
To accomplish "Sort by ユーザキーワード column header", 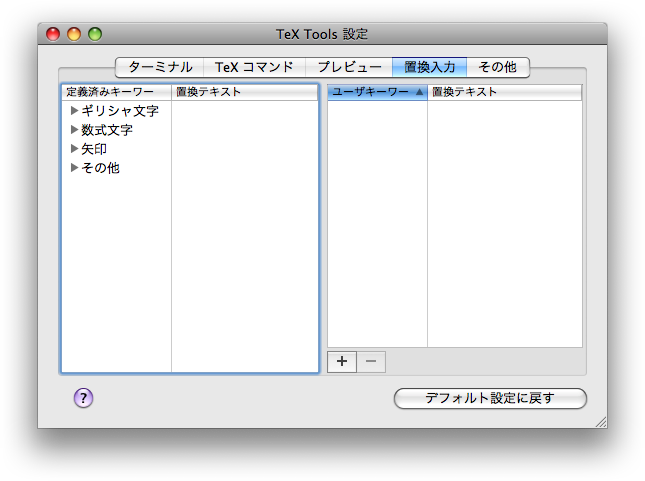I will (377, 92).
